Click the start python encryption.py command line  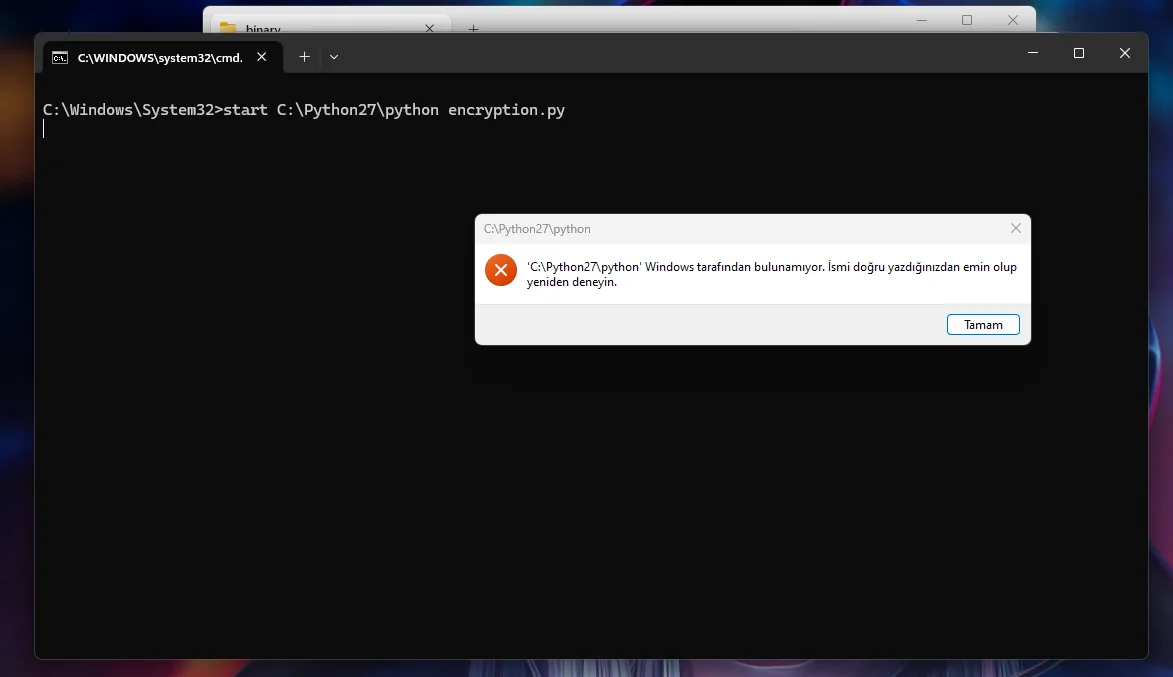304,110
